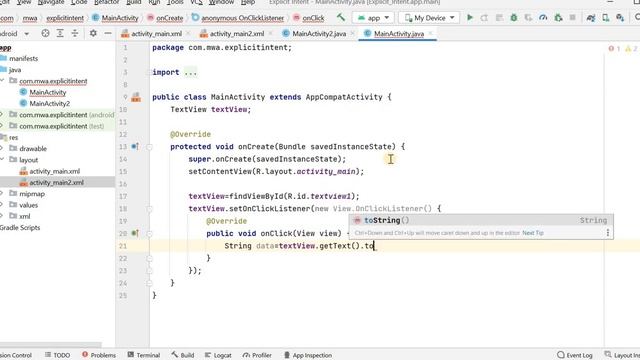This screenshot has width=640, height=360.
Task: Open the Profiler tool window at the bottom
Action: (x=257, y=355)
